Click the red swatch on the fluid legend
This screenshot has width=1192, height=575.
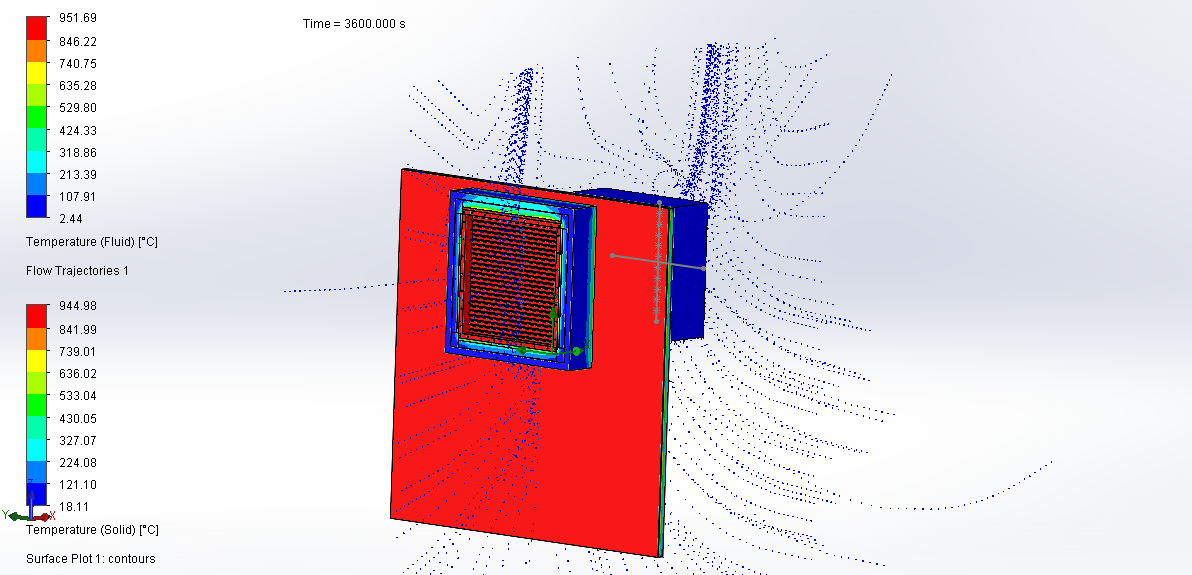(x=37, y=28)
